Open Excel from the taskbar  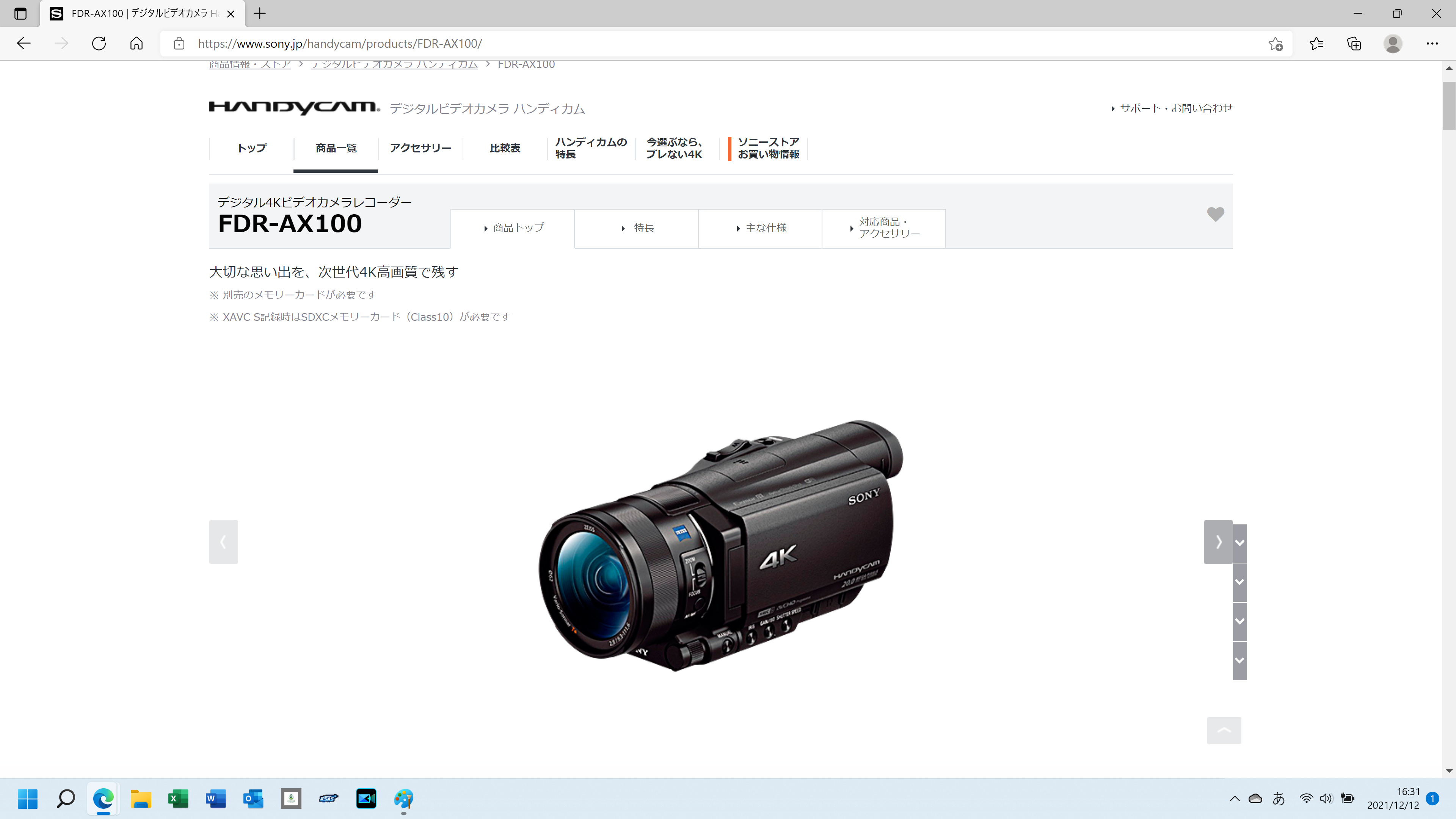click(x=178, y=799)
